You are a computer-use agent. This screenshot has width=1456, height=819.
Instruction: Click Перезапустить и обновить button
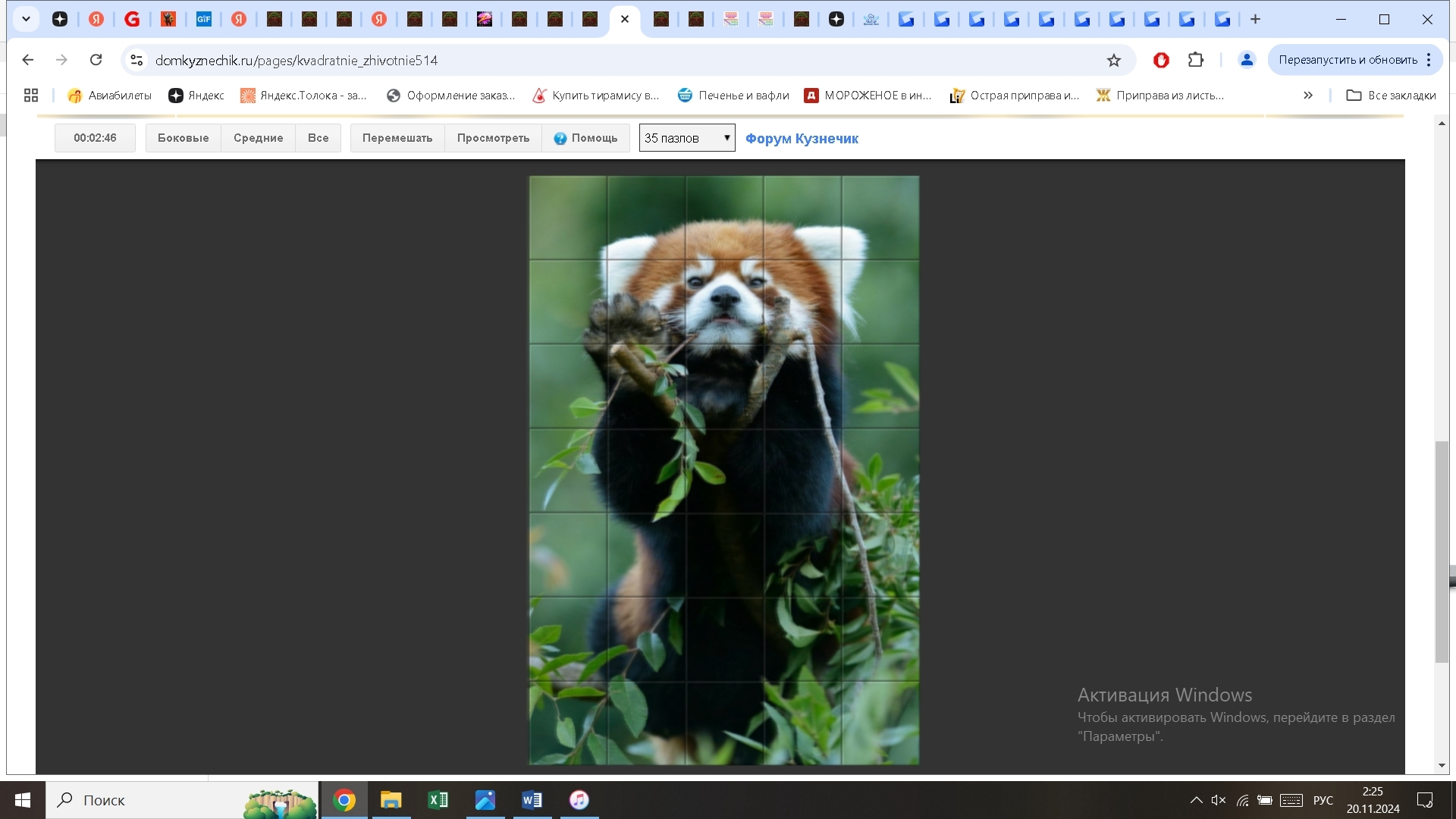1348,60
